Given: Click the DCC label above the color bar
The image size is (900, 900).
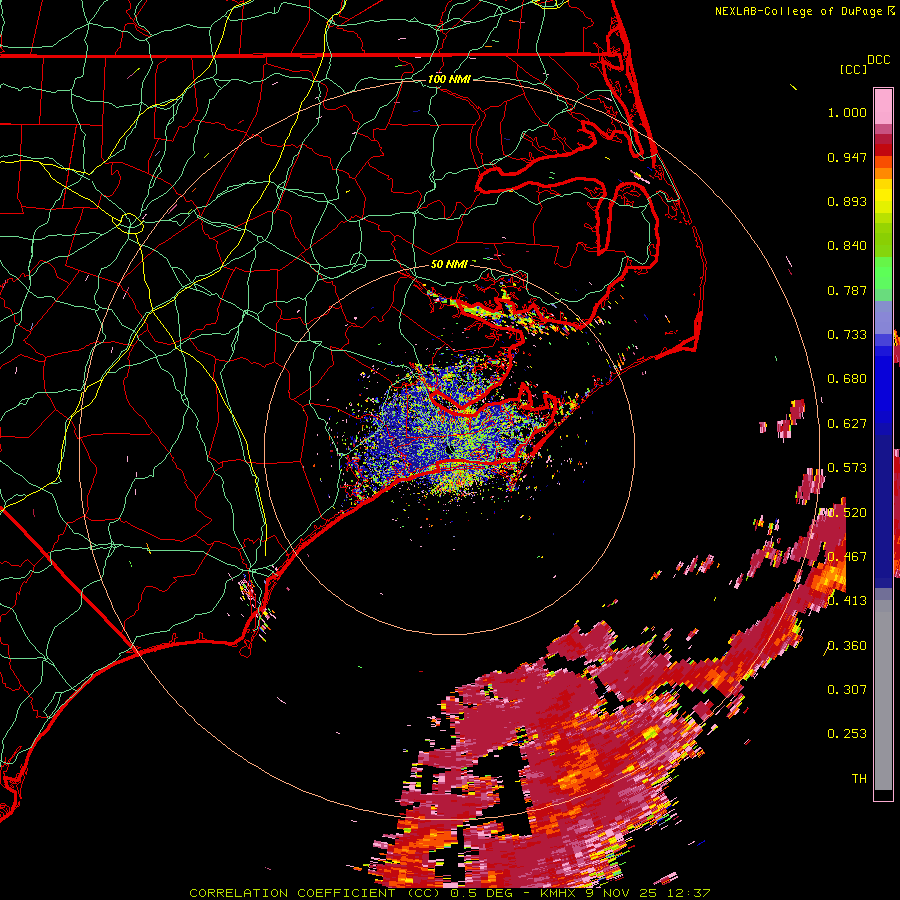Looking at the screenshot, I should point(878,60).
